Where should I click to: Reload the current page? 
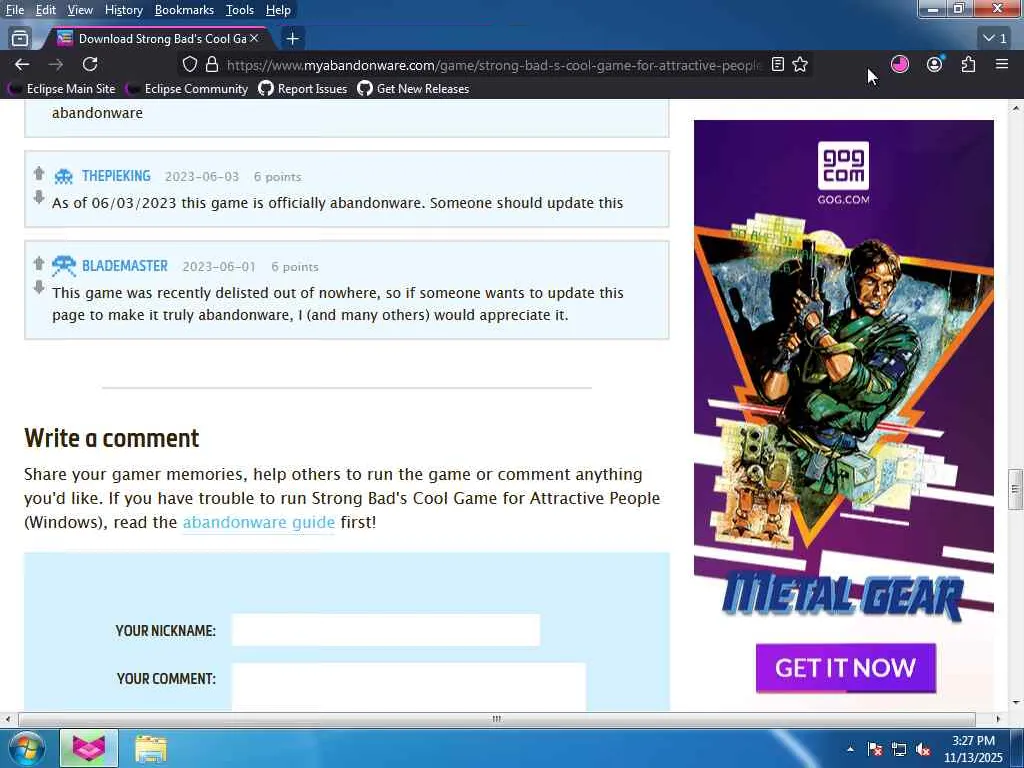[x=90, y=64]
